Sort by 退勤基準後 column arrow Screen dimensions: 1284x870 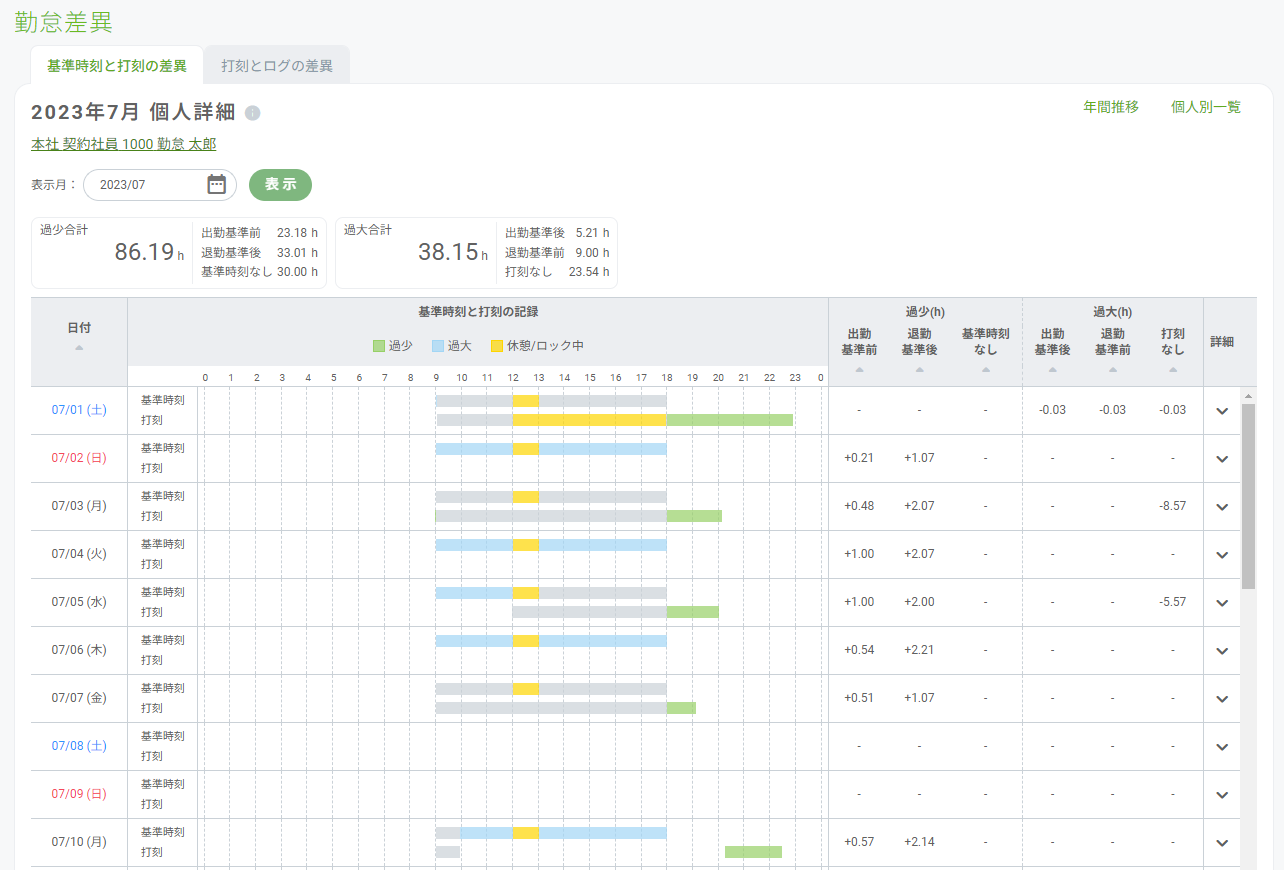[919, 369]
